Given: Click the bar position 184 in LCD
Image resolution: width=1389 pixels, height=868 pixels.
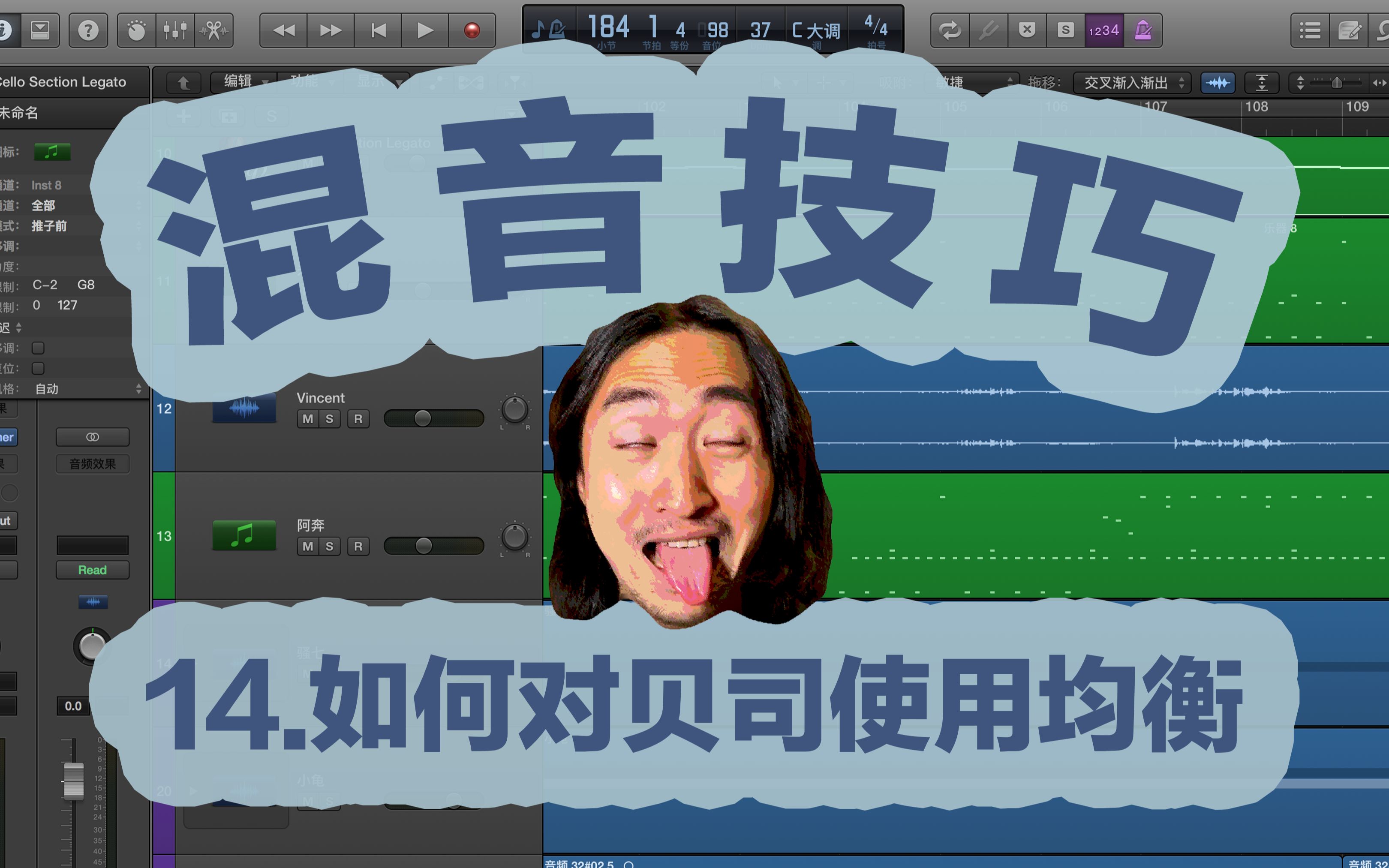Looking at the screenshot, I should click(x=608, y=27).
